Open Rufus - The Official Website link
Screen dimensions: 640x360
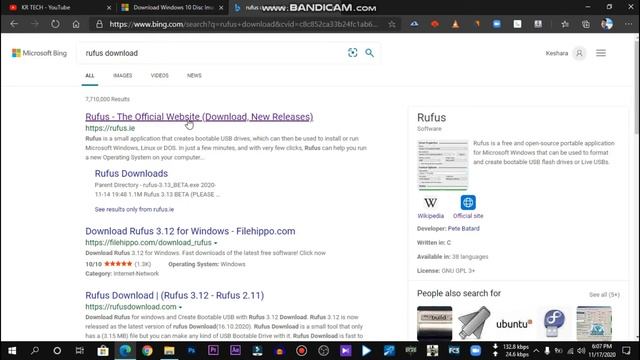point(199,117)
